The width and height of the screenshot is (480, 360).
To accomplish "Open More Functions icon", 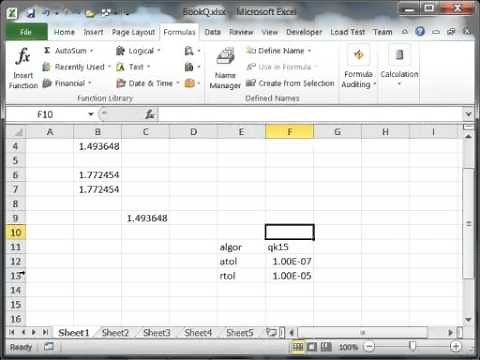I will click(x=192, y=83).
